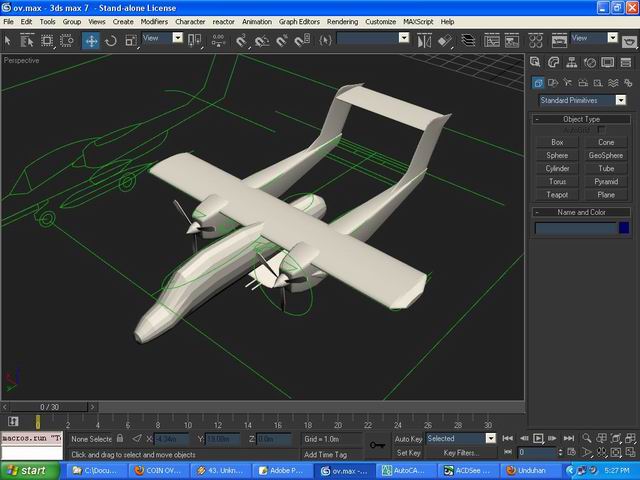
Task: Click Select and Manipulate icon
Action: pos(218,40)
